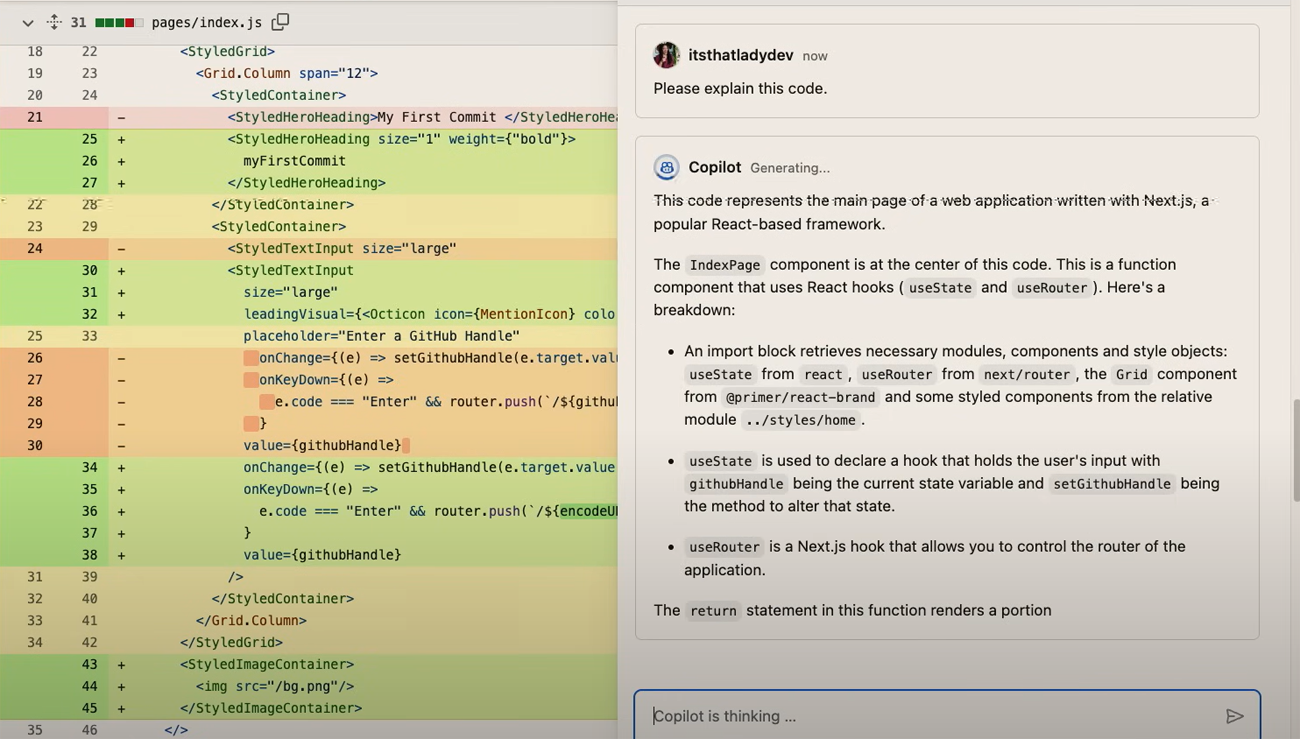Click the paper-plane send icon
The height and width of the screenshot is (739, 1300).
pos(1235,716)
